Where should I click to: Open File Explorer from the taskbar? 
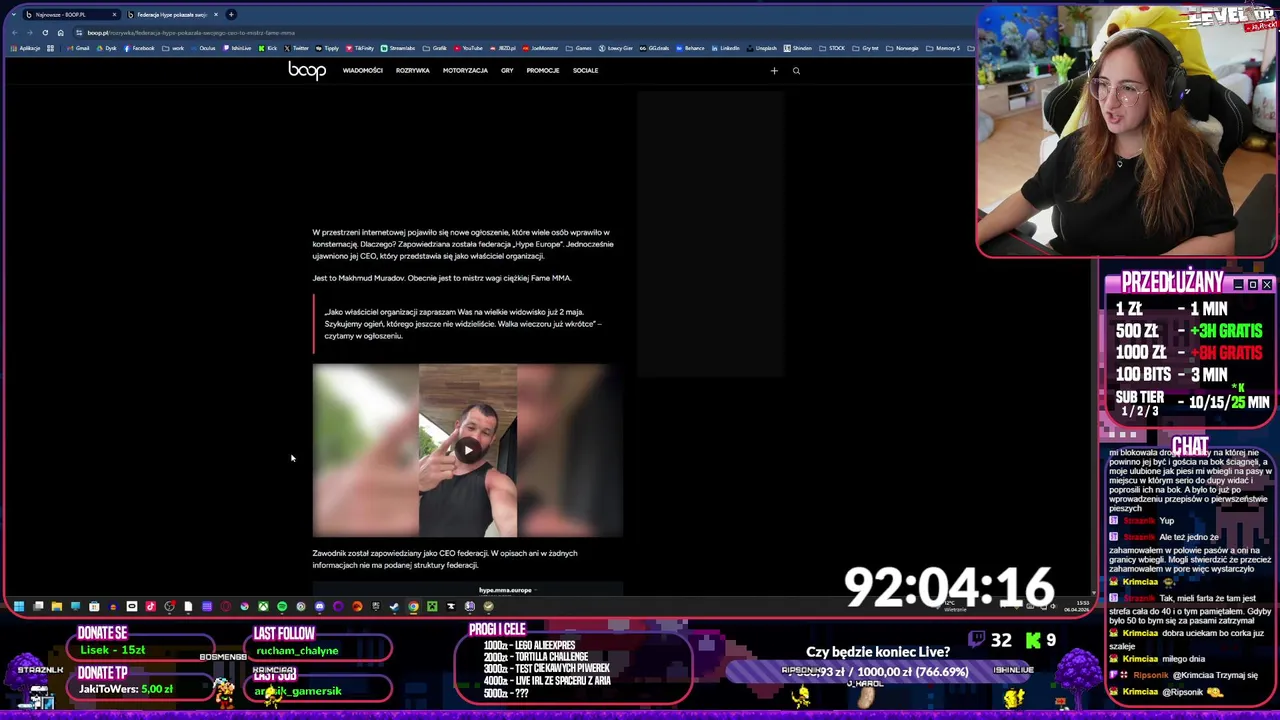[57, 606]
